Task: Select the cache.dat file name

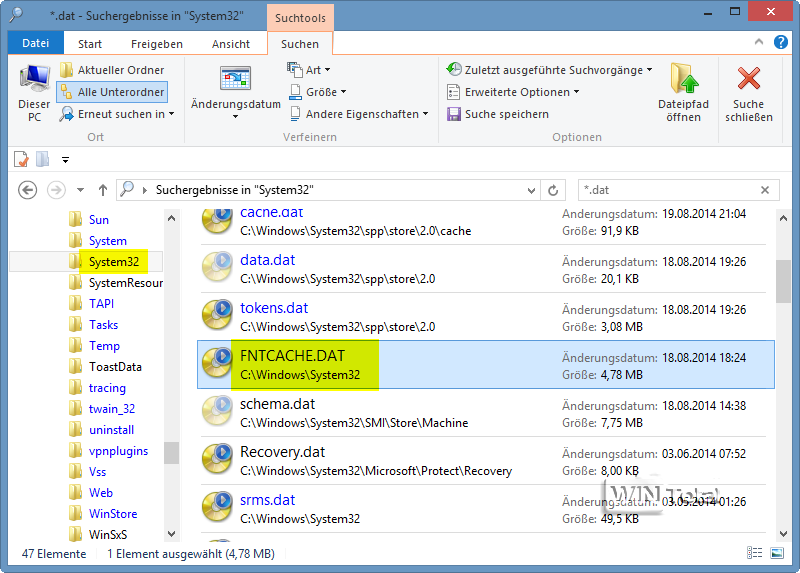Action: pyautogui.click(x=271, y=212)
